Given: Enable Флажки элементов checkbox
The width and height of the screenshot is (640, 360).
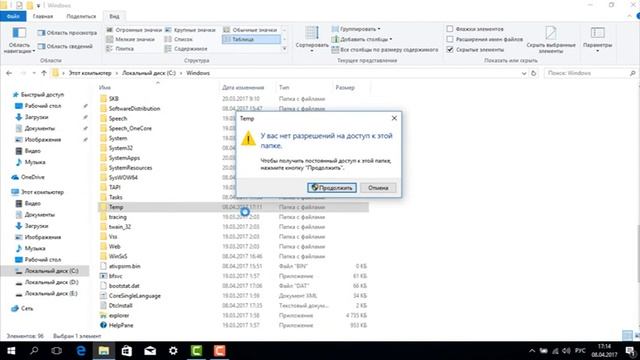Looking at the screenshot, I should [450, 29].
